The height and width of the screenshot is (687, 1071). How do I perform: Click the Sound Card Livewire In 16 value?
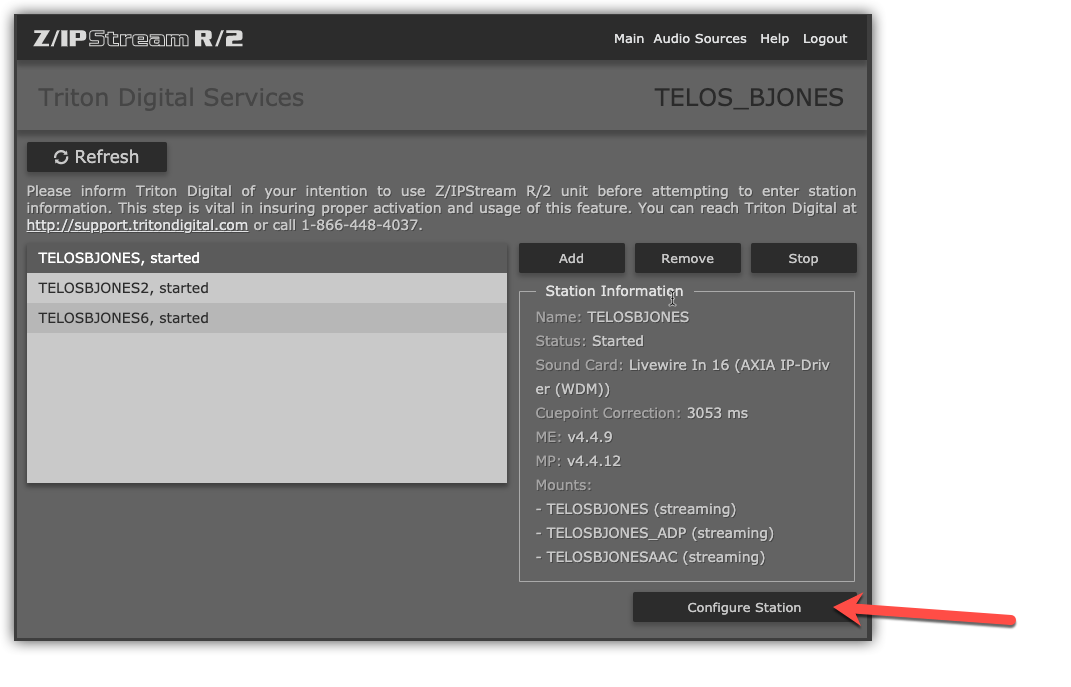pos(682,377)
